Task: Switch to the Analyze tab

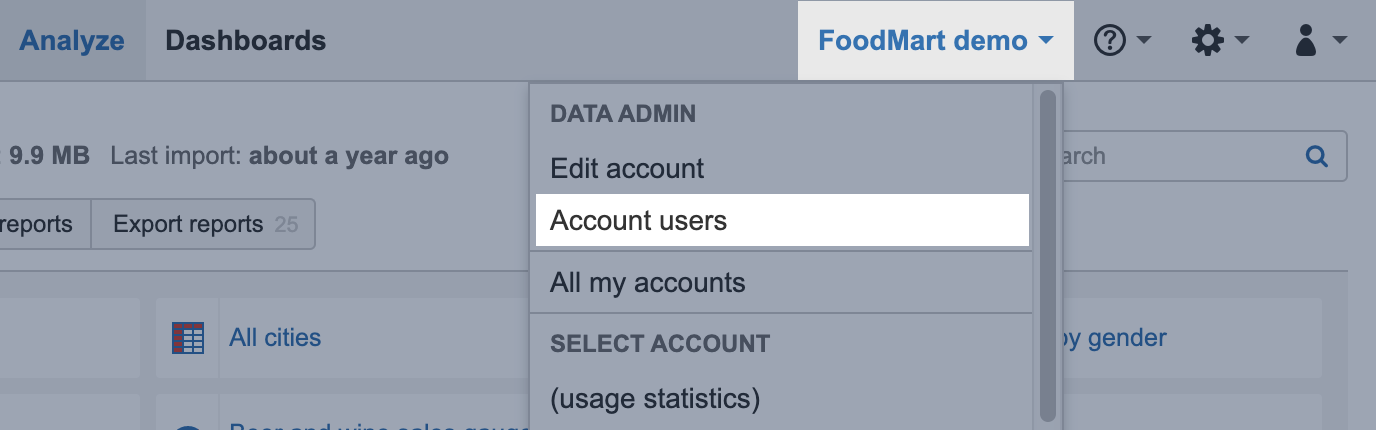Action: 72,41
